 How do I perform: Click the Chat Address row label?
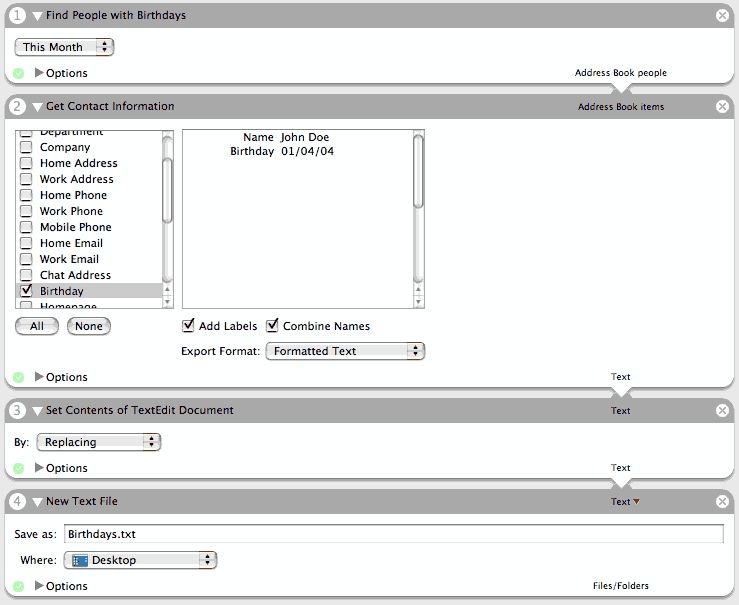(x=75, y=275)
